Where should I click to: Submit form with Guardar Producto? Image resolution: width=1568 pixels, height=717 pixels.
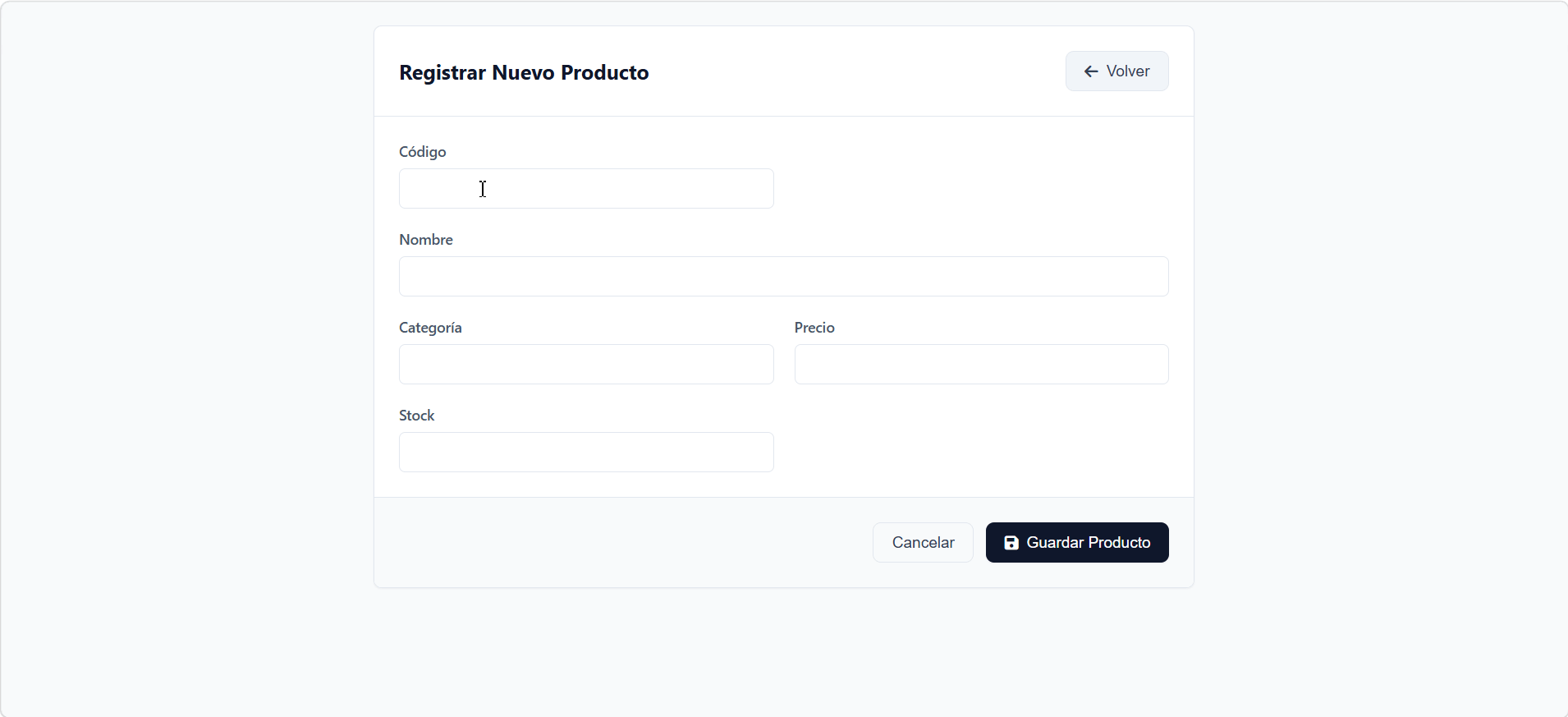click(1077, 543)
